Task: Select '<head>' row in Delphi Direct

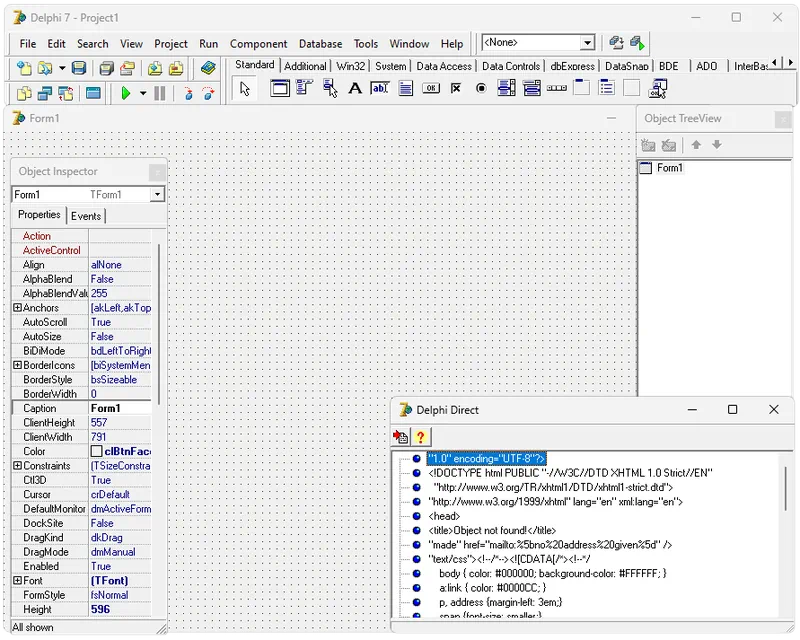Action: pos(444,516)
